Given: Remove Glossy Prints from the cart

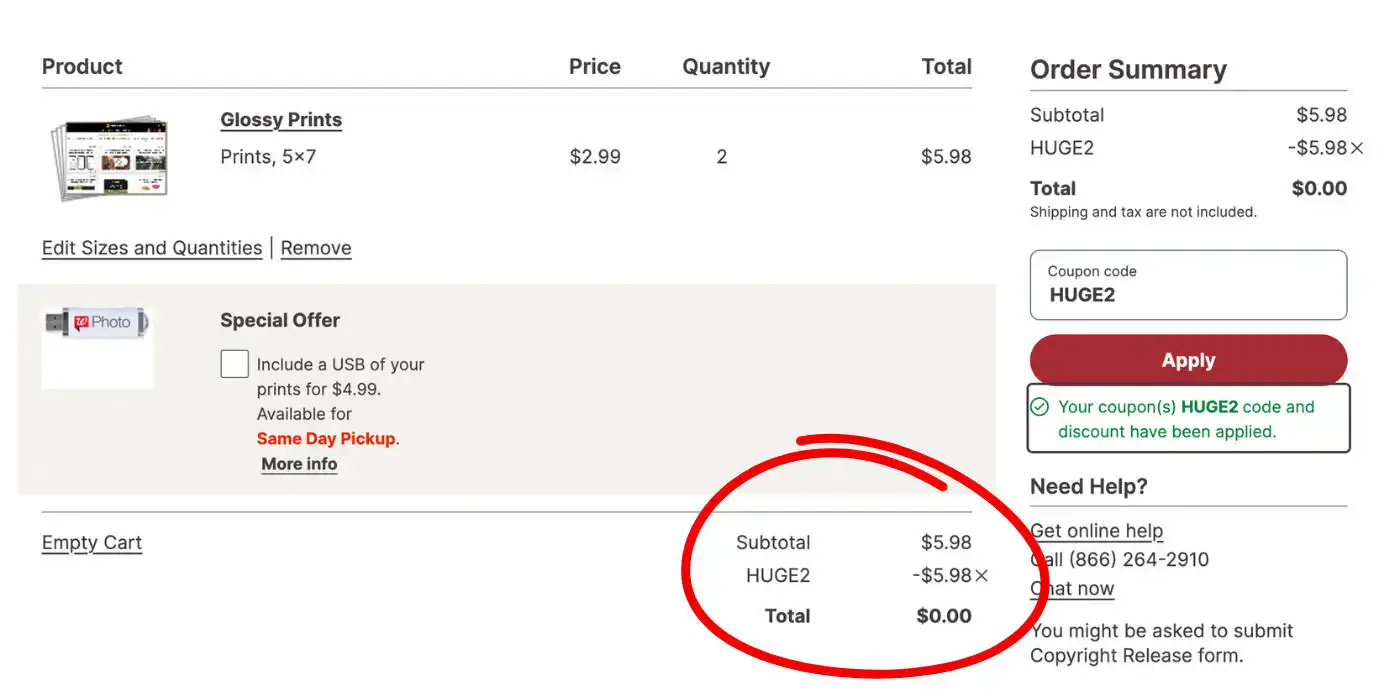Looking at the screenshot, I should point(316,248).
